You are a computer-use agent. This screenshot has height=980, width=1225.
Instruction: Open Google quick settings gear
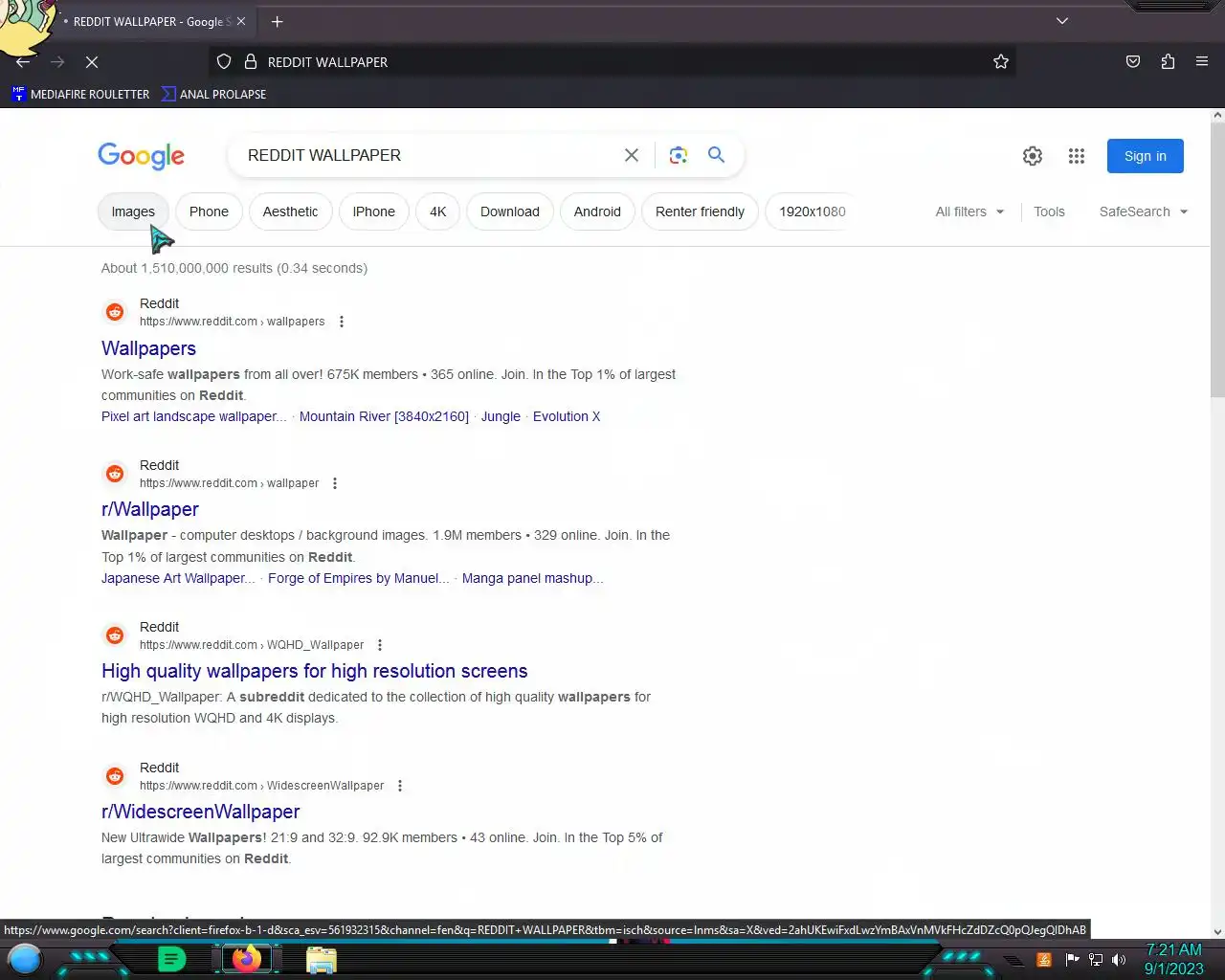click(1033, 156)
